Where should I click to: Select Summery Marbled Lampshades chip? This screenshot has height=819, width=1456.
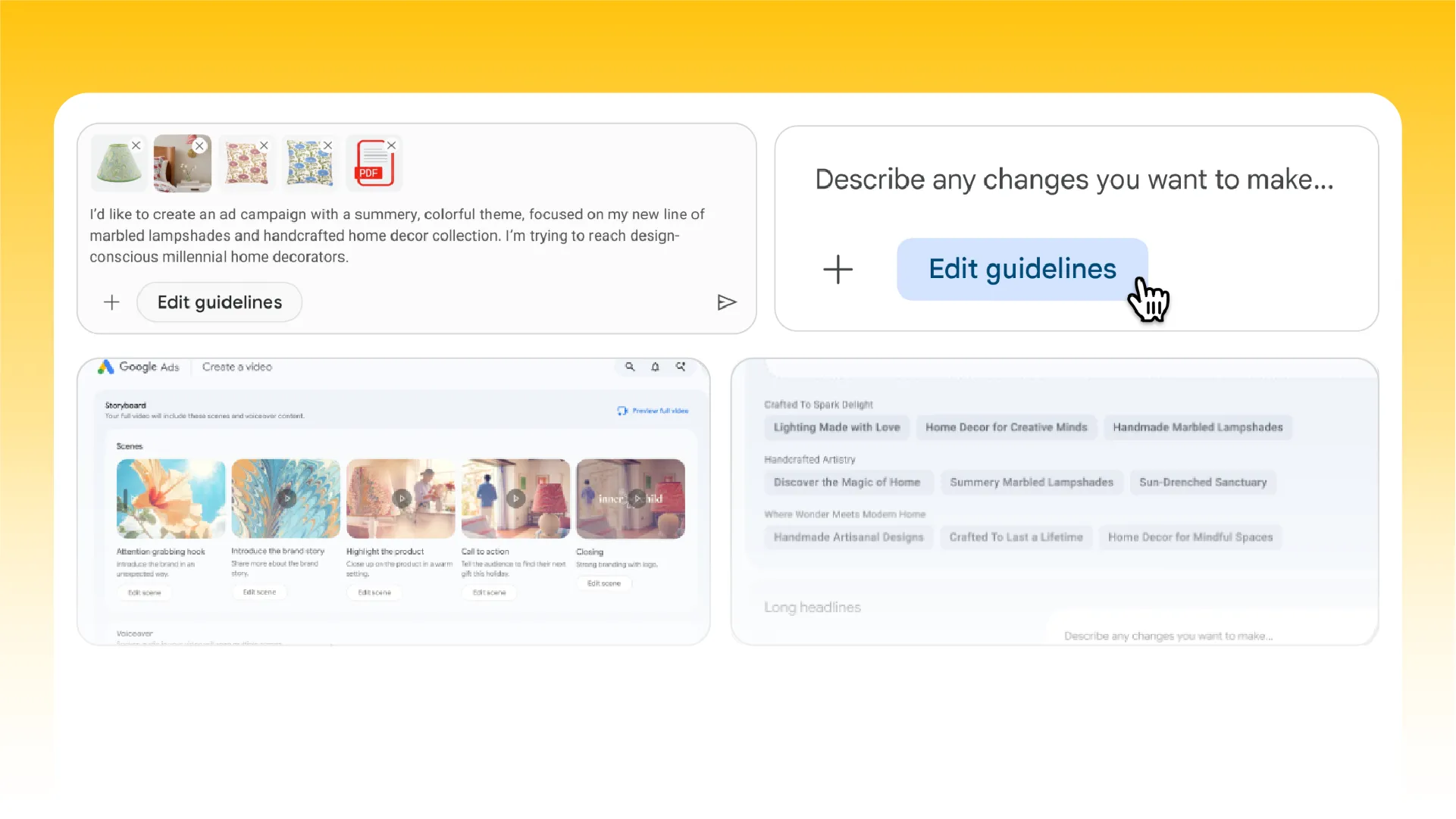[x=1032, y=482]
